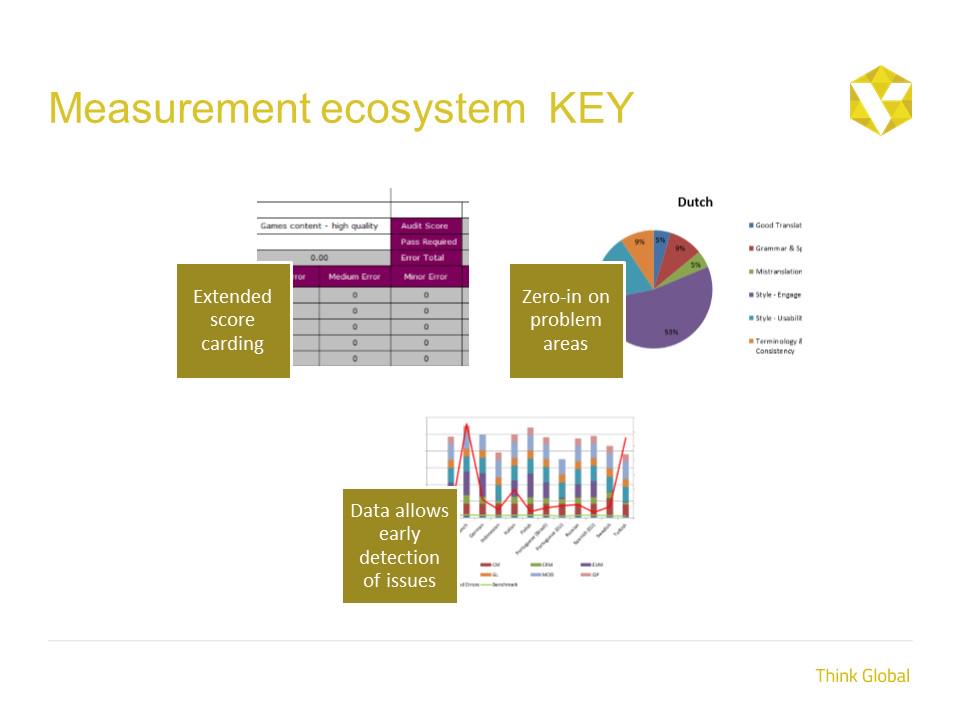Click the yellow geometric logo icon
Screen dimensions: 960x720
pos(880,100)
